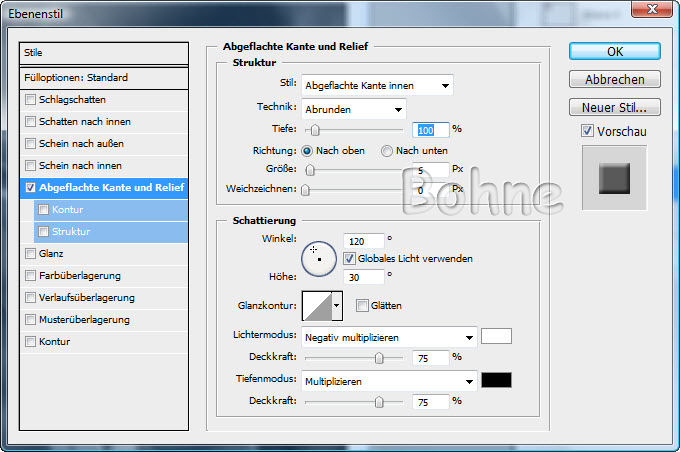Expand the Lichtermodus blend mode dropdown
Screen dimensions: 680x452
coord(390,337)
